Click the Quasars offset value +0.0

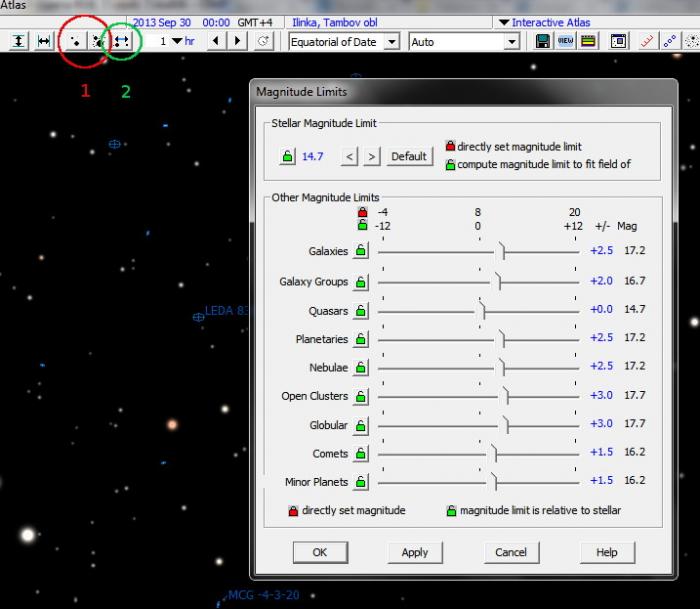point(601,309)
